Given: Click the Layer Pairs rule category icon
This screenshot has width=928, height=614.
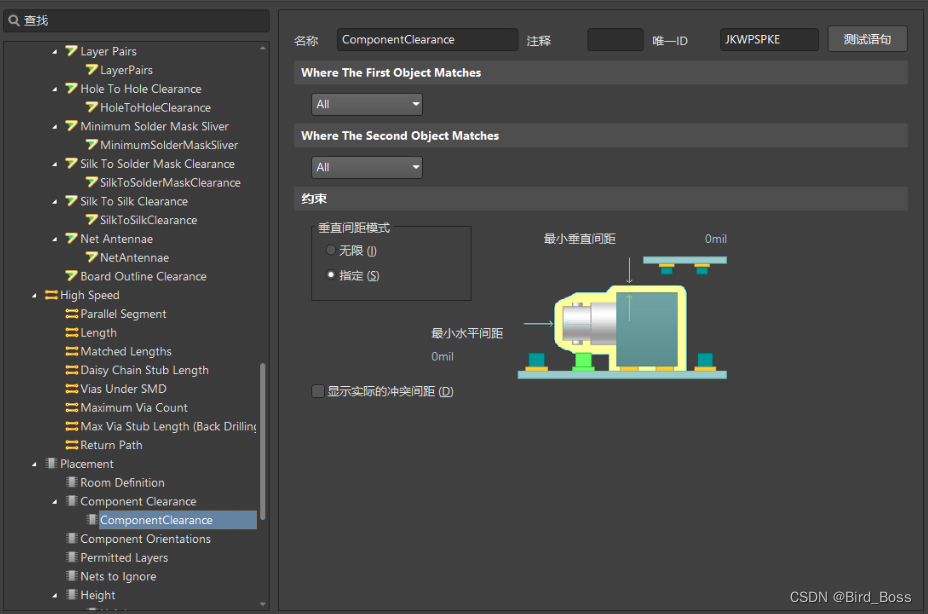Looking at the screenshot, I should pyautogui.click(x=72, y=51).
